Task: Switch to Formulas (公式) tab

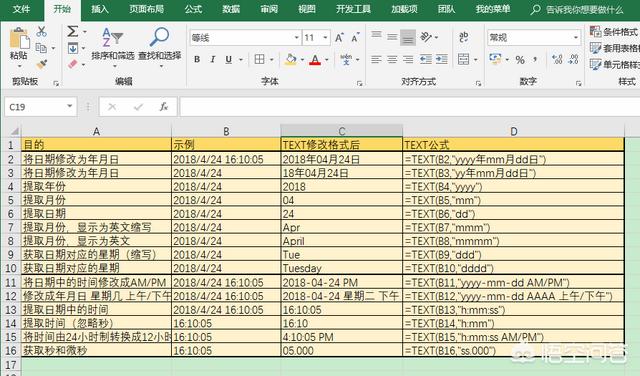Action: coord(193,9)
